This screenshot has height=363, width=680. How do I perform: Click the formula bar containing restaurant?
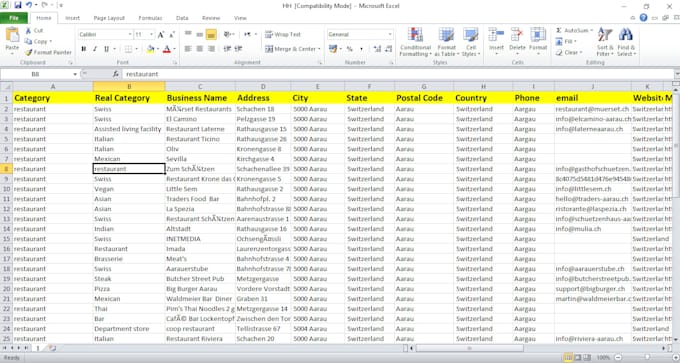tap(398, 74)
